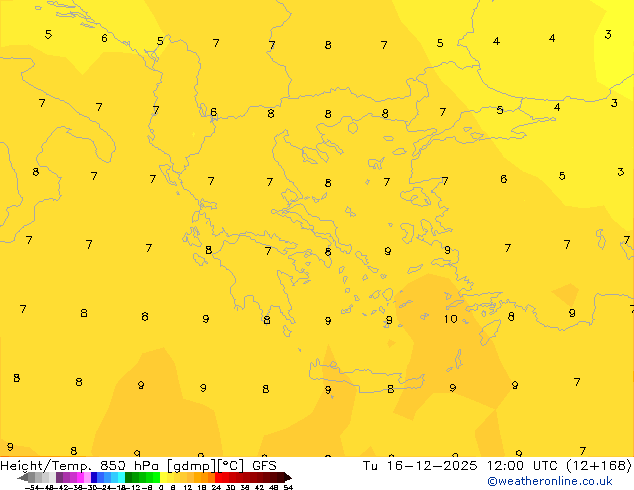Screen dimensions: 634x490
Task: Select the gray swatch in the legend
Action: click(x=32, y=477)
